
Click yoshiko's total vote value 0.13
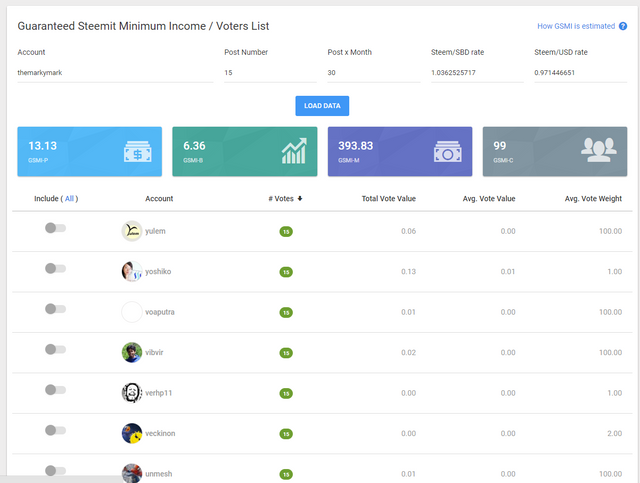tap(408, 272)
